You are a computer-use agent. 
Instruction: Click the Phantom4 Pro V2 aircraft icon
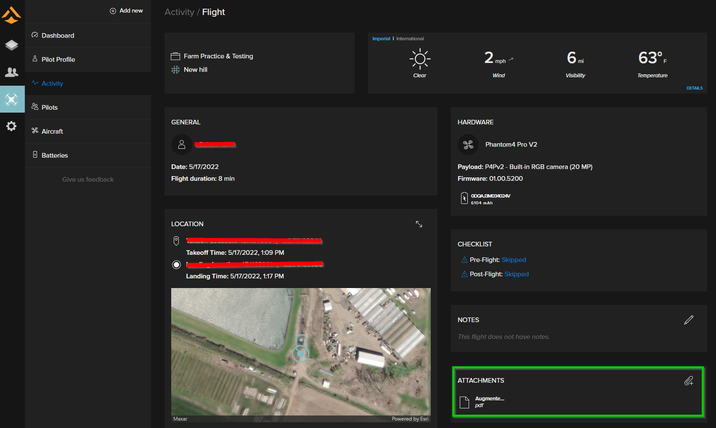[x=466, y=144]
